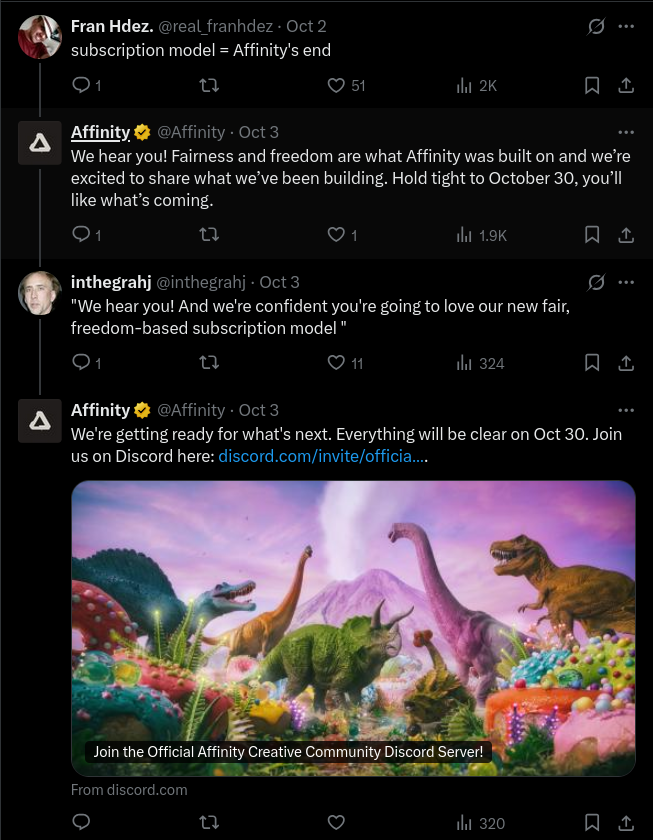
Task: Open the dinosaur Discord preview card image
Action: coord(353,620)
